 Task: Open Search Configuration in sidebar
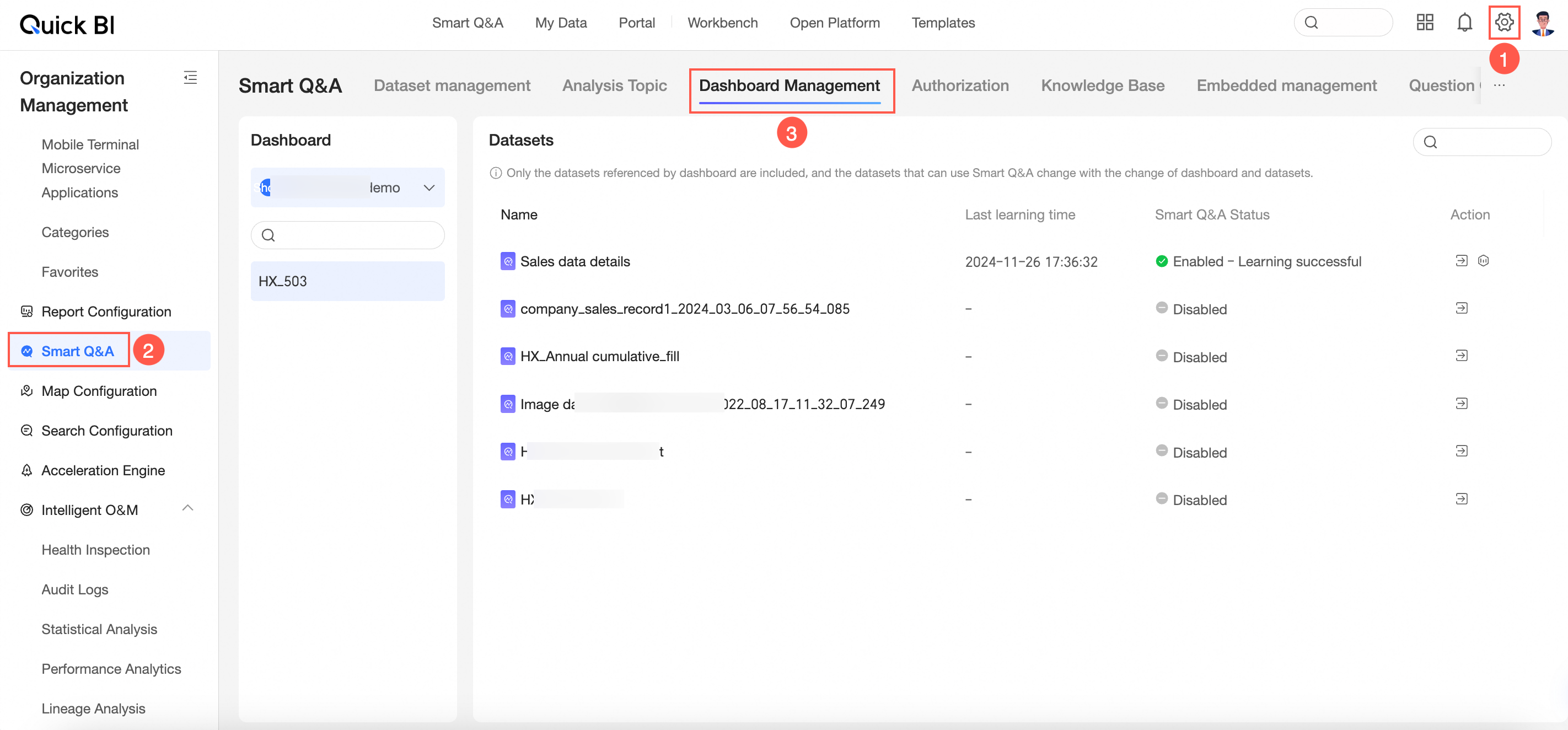106,431
